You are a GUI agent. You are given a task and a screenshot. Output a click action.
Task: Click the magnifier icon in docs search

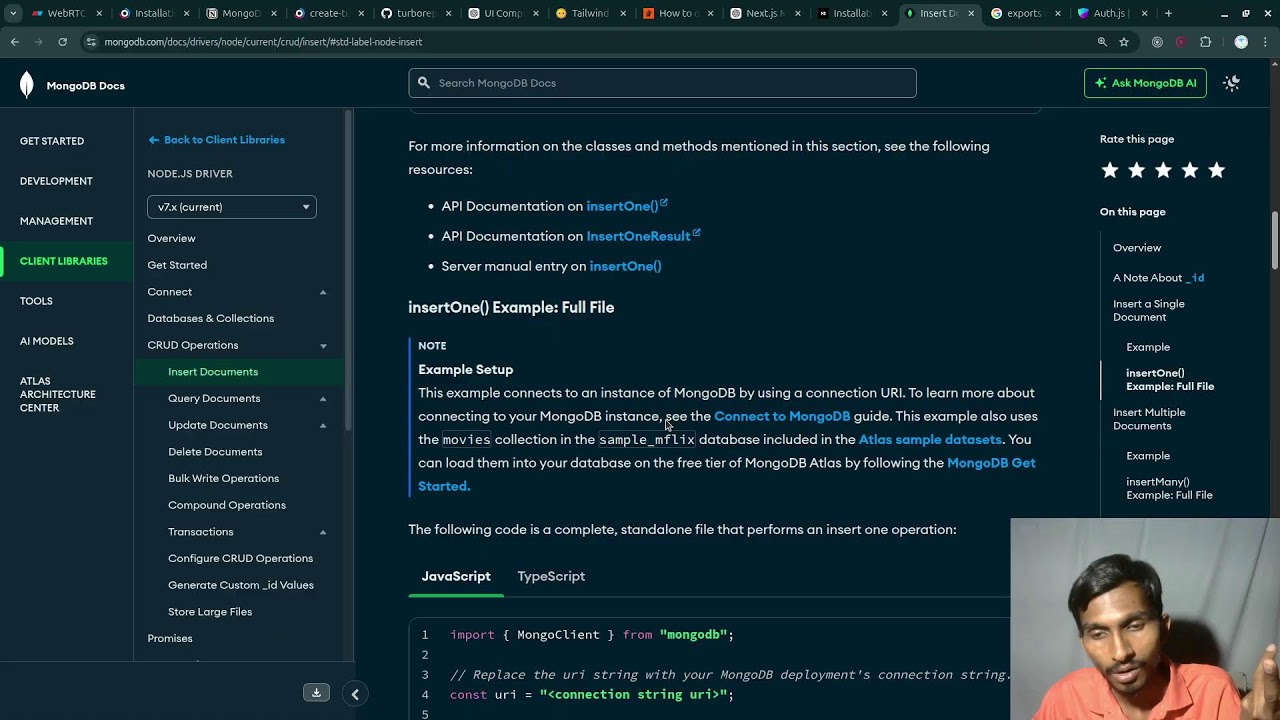(424, 83)
